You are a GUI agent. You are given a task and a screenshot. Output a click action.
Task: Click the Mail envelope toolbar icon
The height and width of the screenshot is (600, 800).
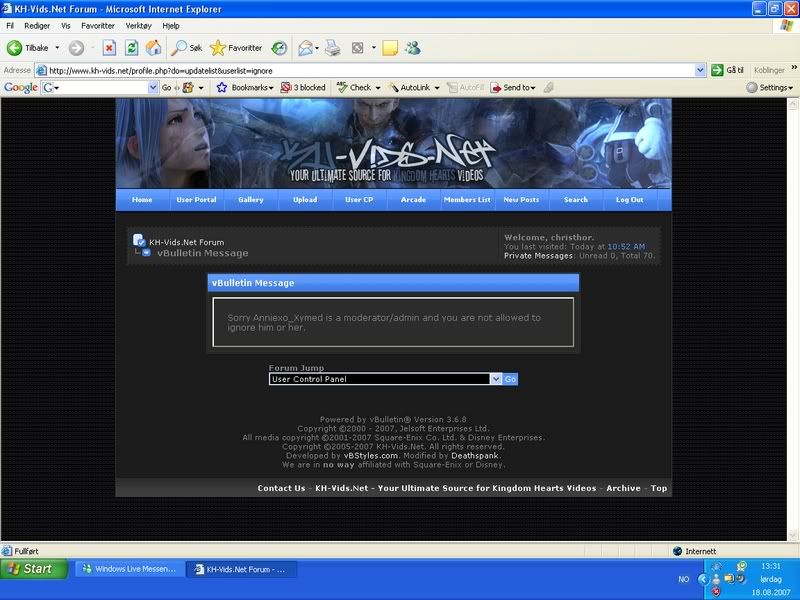click(305, 48)
